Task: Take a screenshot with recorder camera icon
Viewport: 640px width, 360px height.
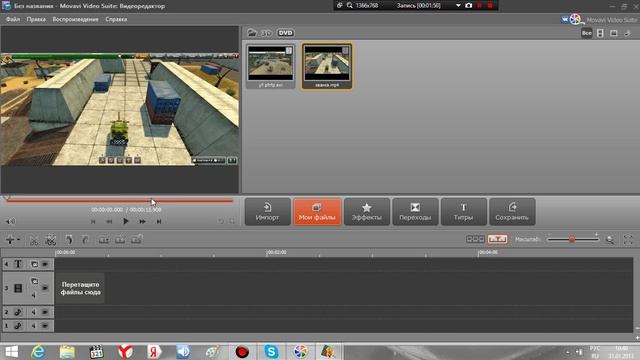Action: tap(469, 6)
